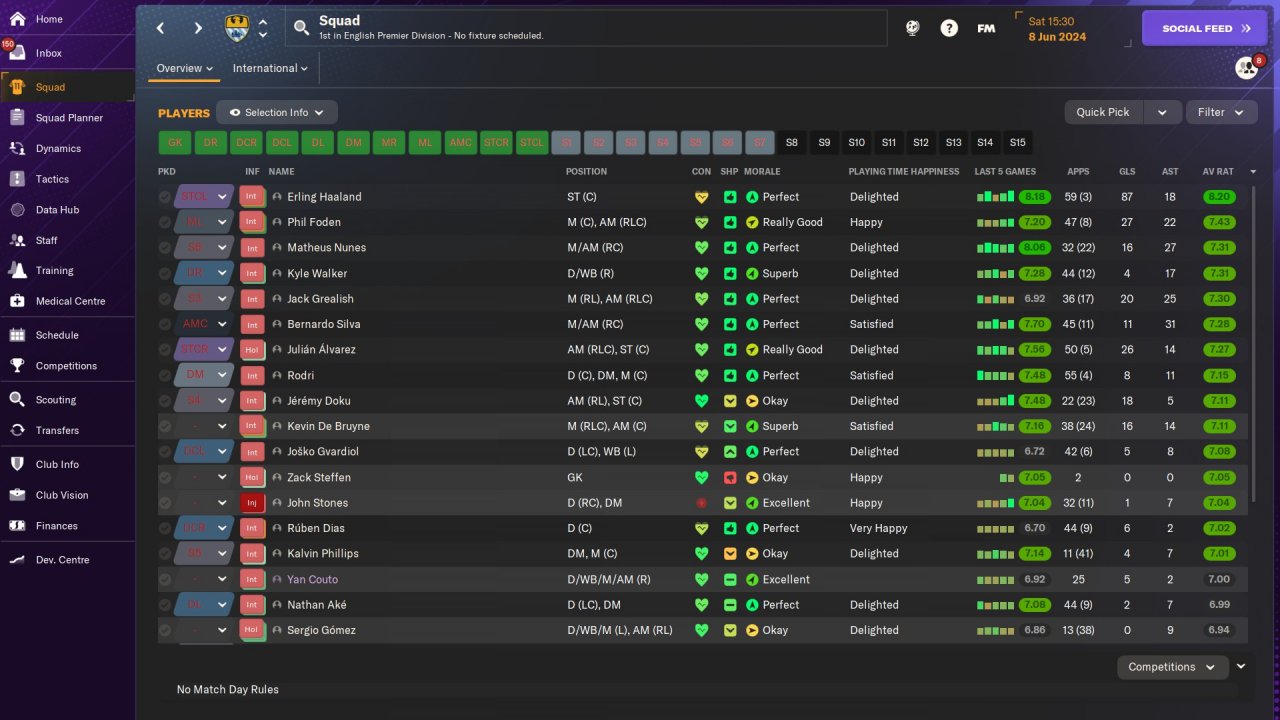Toggle the pick checkbox for Erling Haaland
The height and width of the screenshot is (720, 1280).
click(165, 197)
